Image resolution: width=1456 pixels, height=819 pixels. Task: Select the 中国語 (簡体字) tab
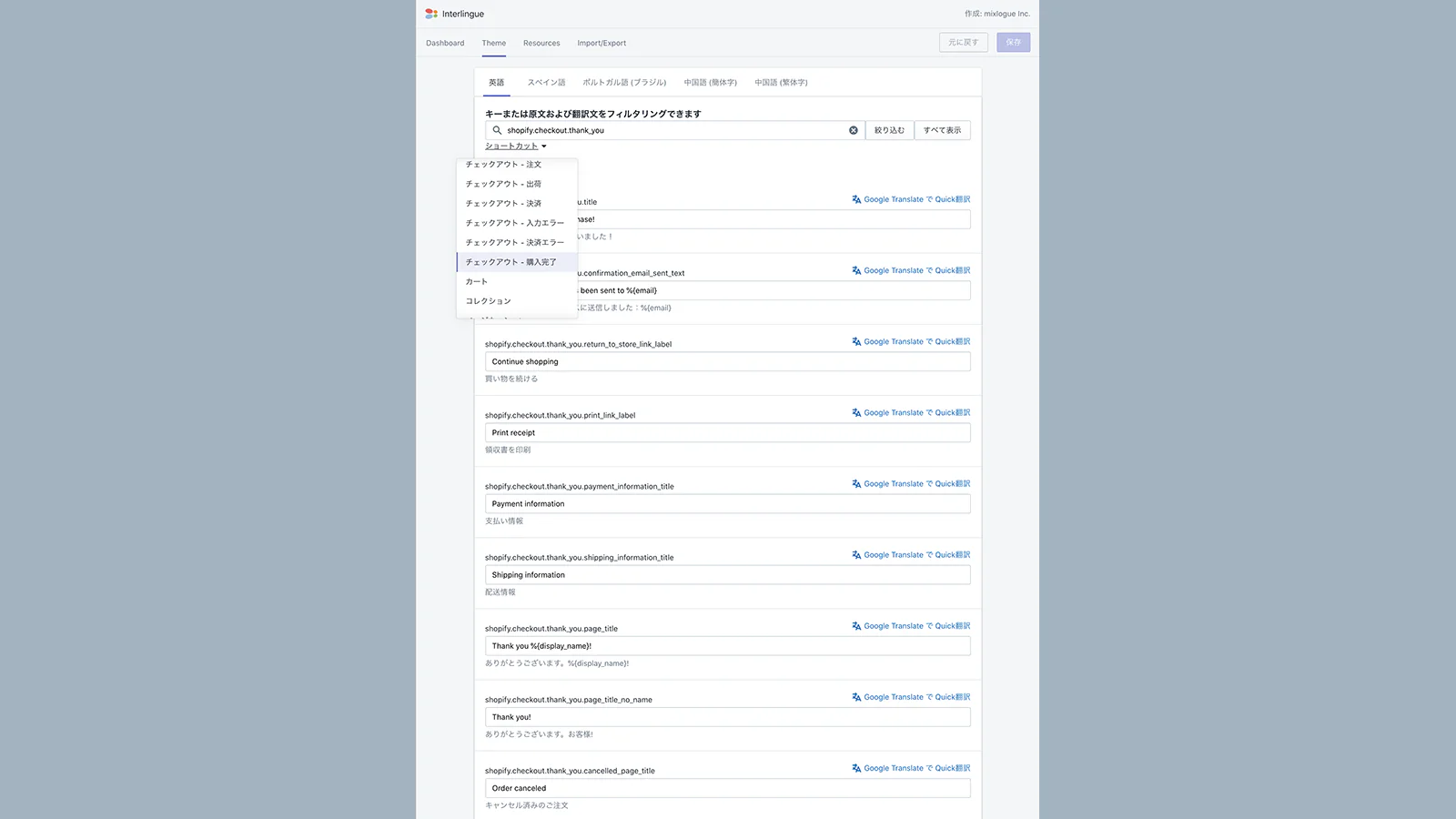point(711,82)
